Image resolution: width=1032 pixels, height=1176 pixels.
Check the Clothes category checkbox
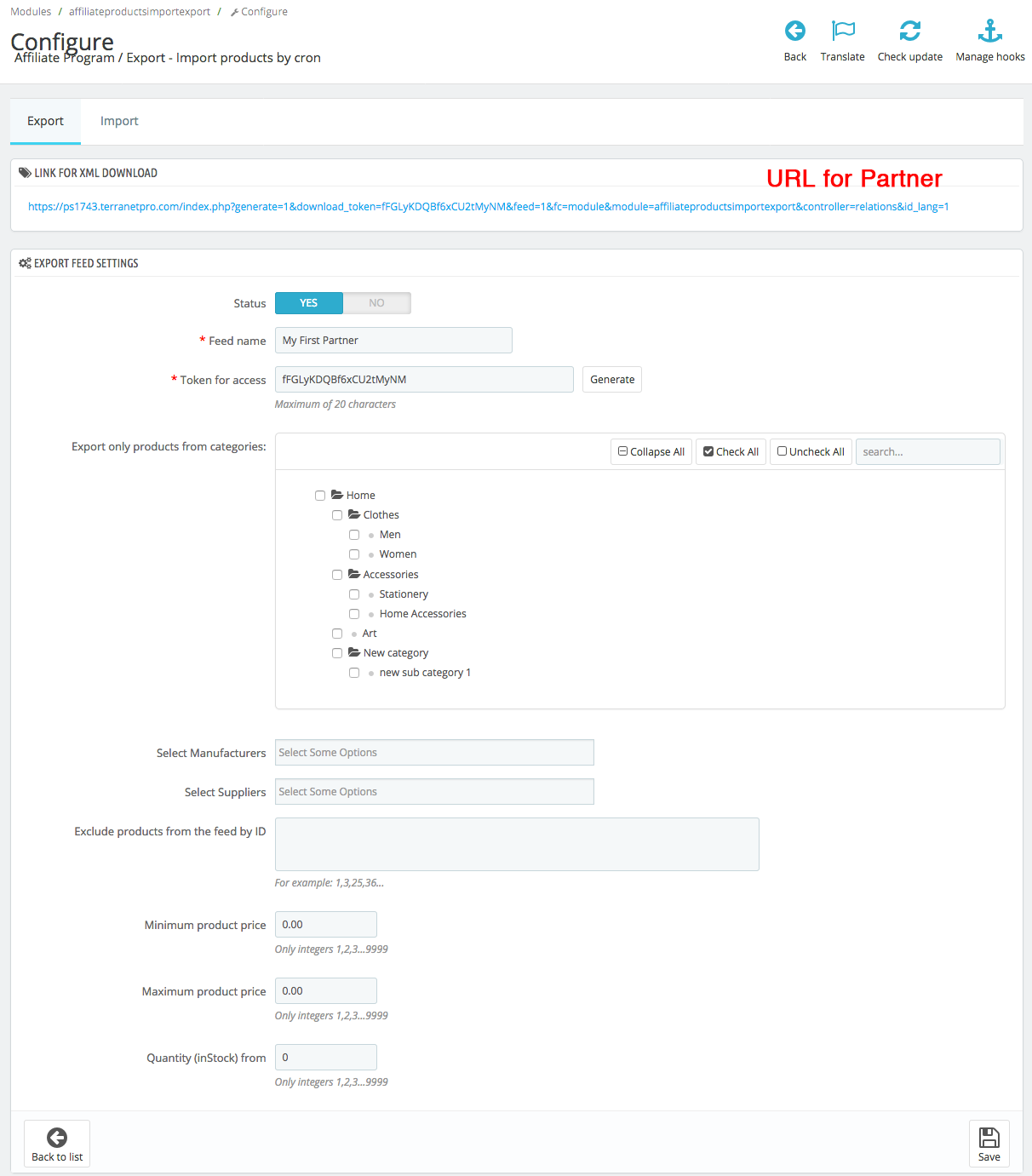point(337,515)
